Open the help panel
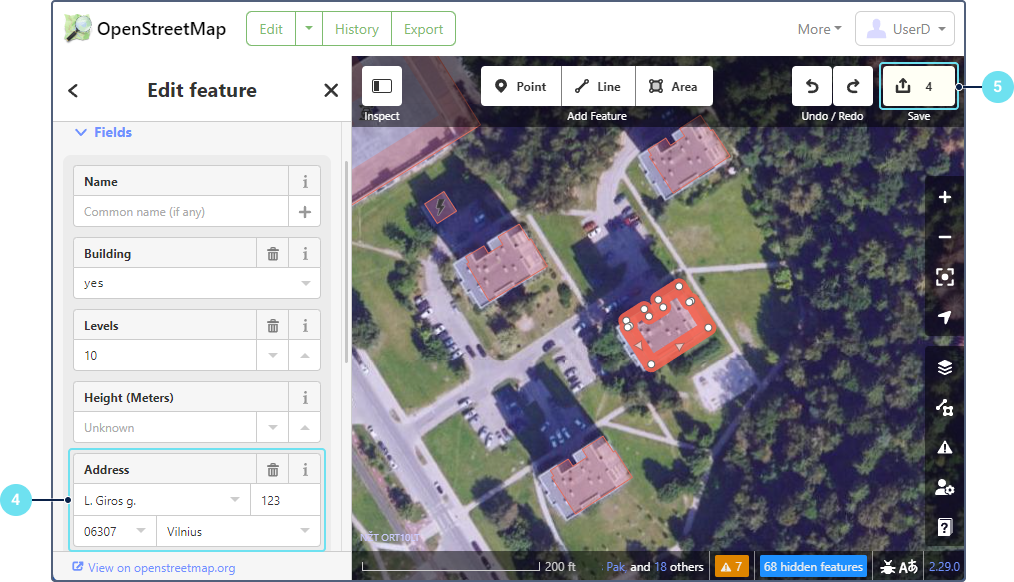 [945, 527]
